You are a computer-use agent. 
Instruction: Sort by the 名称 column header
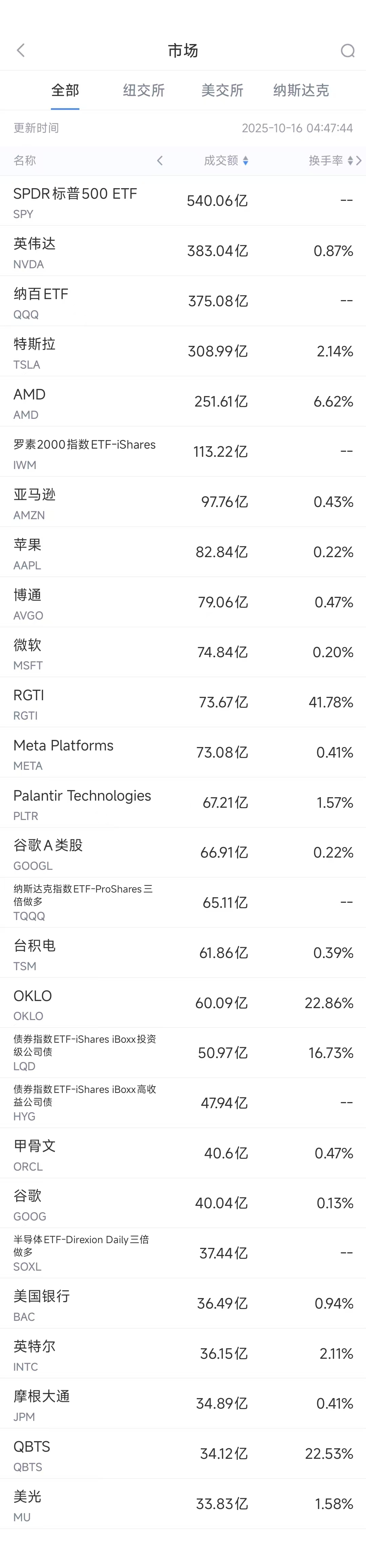point(25,161)
